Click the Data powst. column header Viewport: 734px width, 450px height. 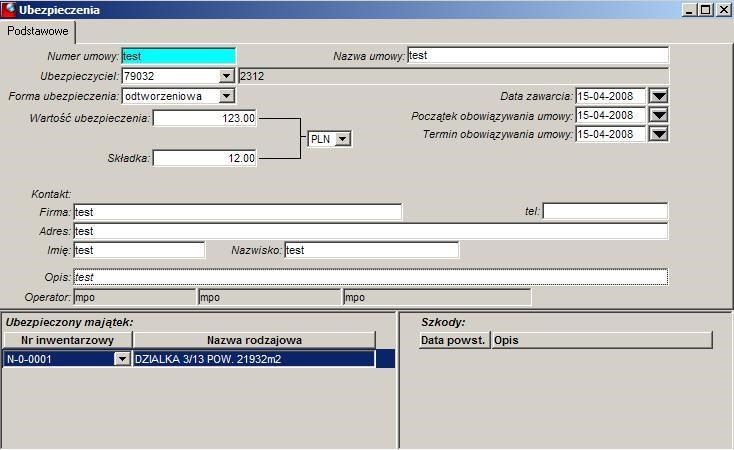453,340
